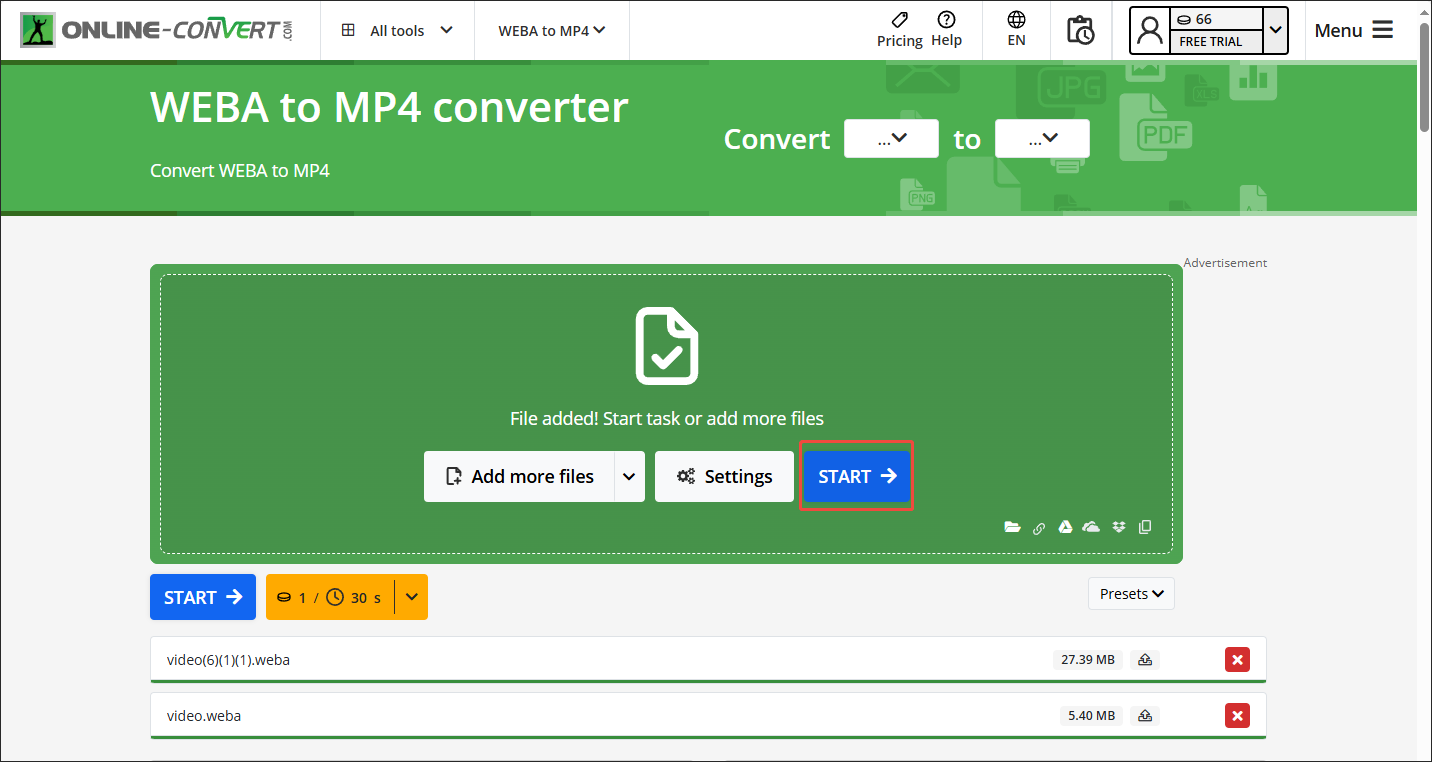The image size is (1432, 762).
Task: Open the Menu hamburger icon
Action: (x=1383, y=30)
